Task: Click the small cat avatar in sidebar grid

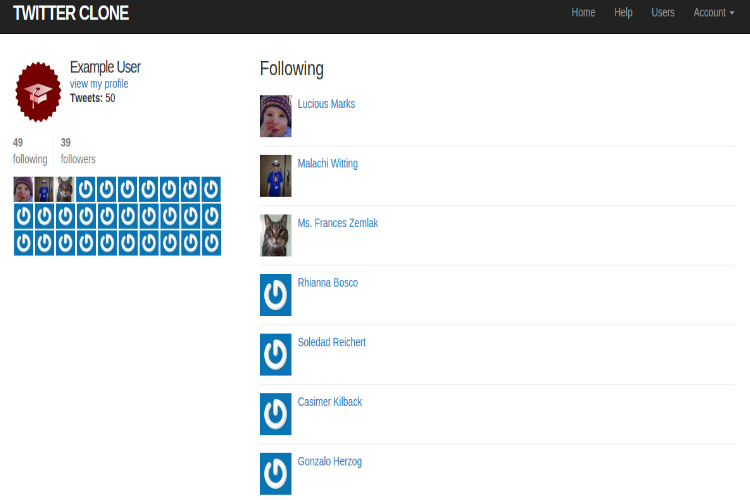Action: coord(65,189)
